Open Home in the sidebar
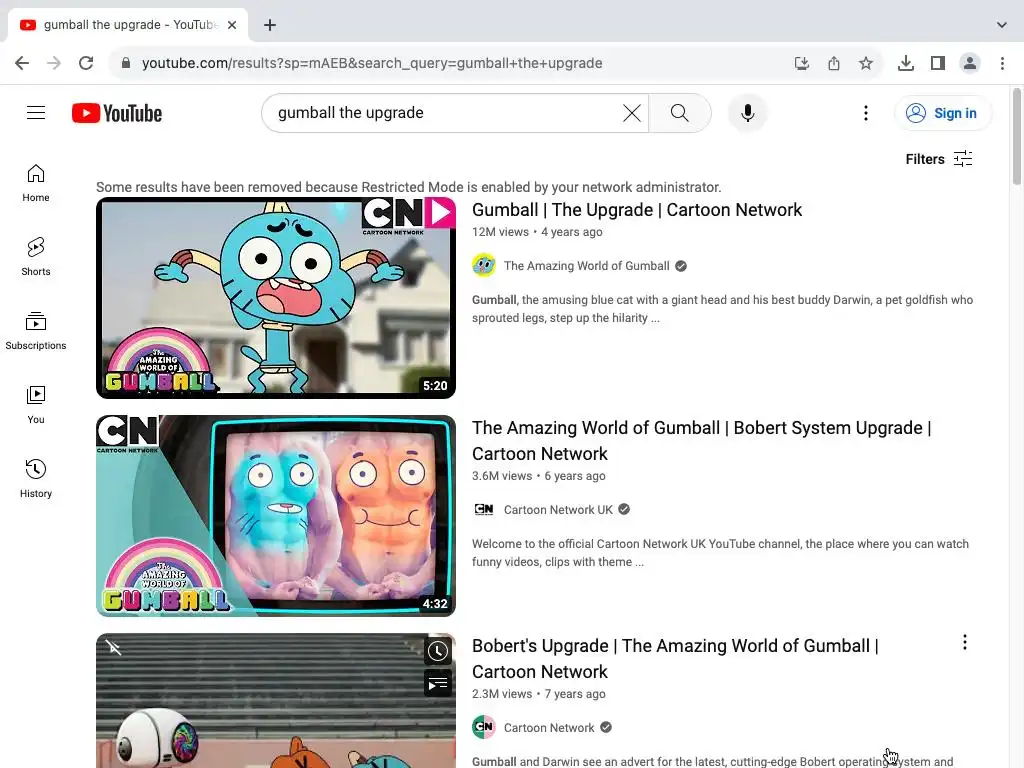 36,183
